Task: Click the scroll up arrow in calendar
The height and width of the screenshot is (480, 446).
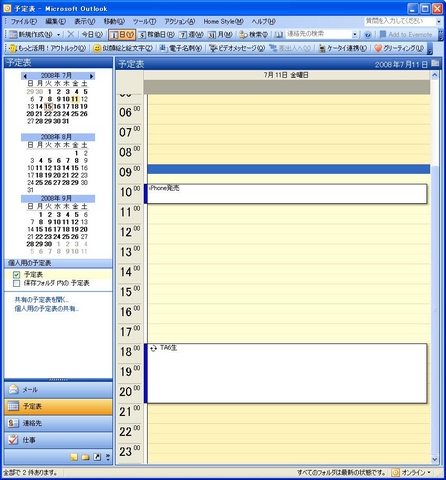Action: coord(435,75)
